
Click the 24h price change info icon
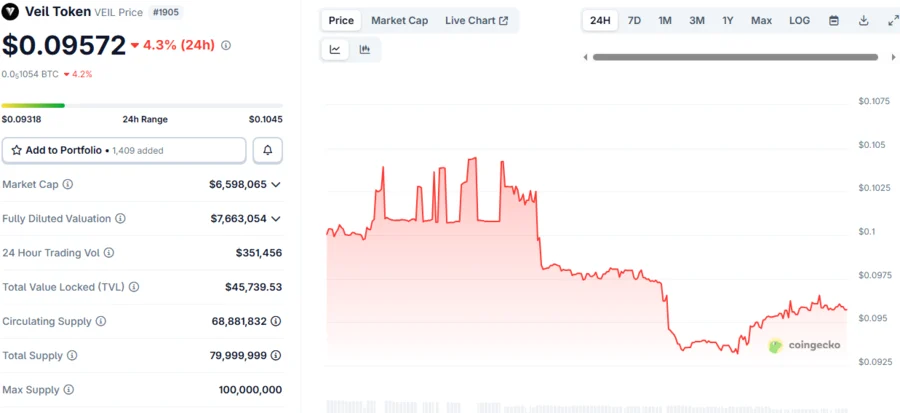226,45
